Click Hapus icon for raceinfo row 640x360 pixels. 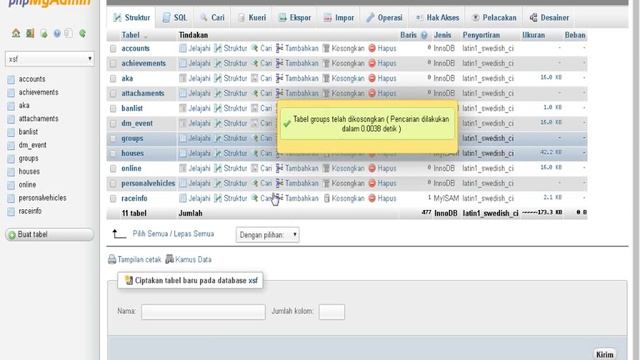372,198
